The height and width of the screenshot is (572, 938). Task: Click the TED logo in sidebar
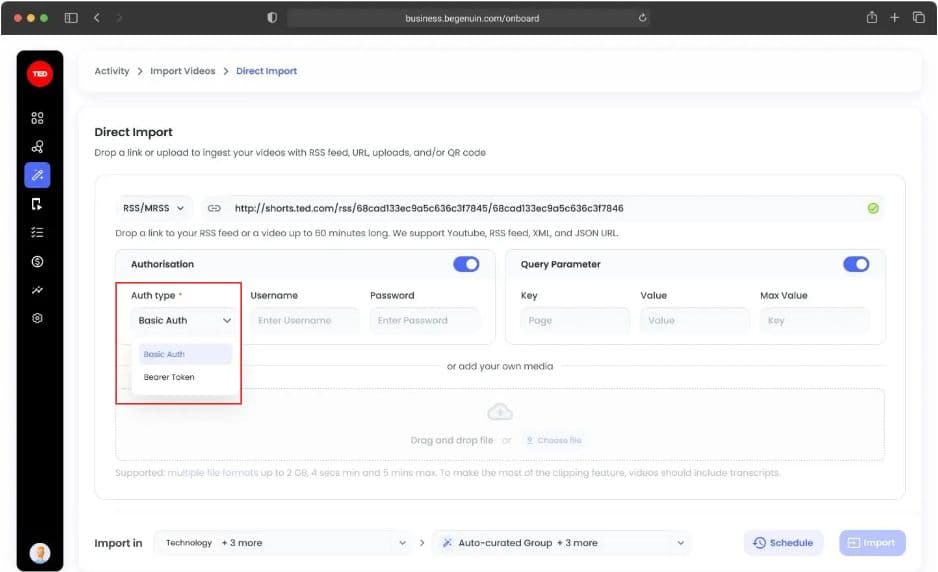pos(39,74)
